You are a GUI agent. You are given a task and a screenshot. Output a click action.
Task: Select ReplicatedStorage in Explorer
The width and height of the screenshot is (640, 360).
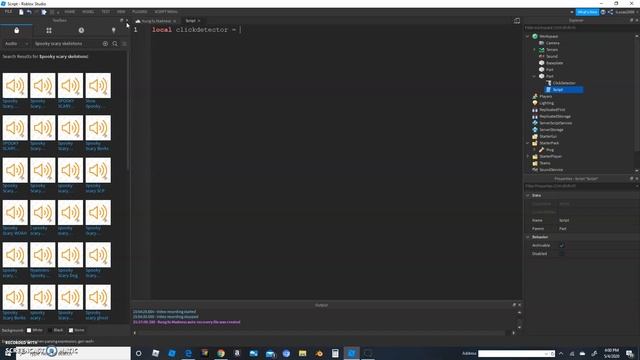pyautogui.click(x=554, y=116)
